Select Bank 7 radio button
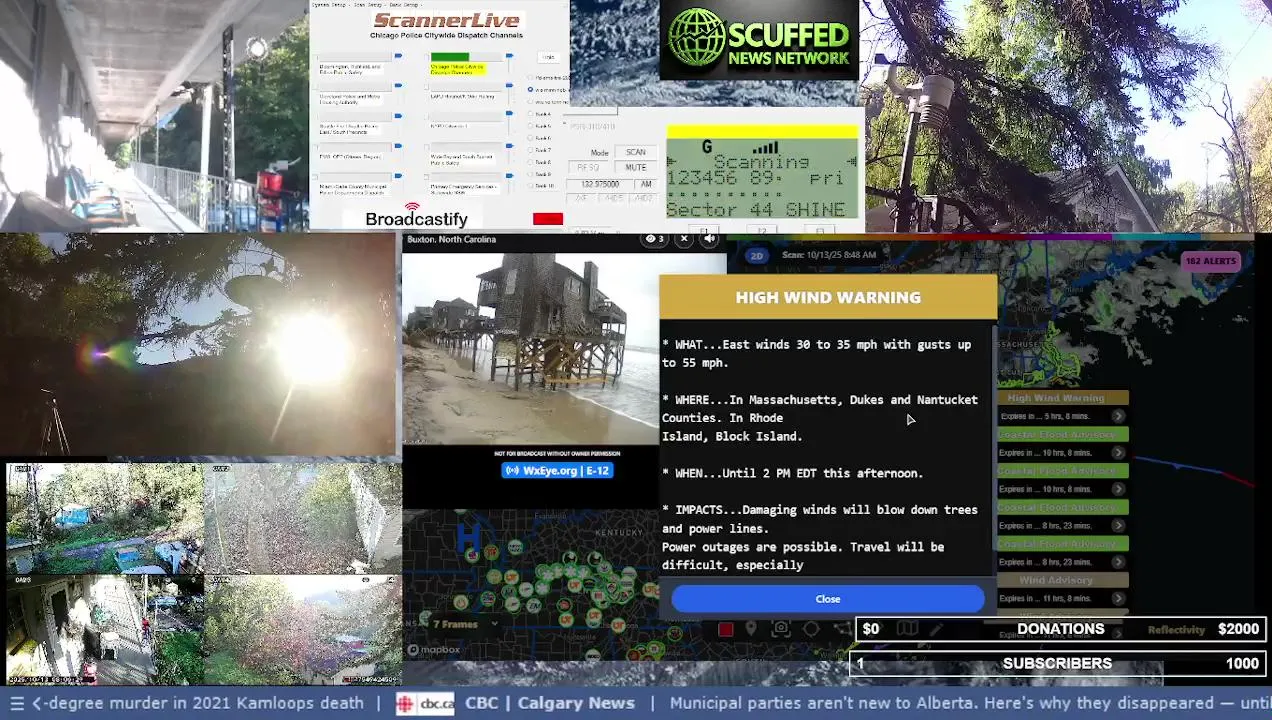 coord(530,150)
